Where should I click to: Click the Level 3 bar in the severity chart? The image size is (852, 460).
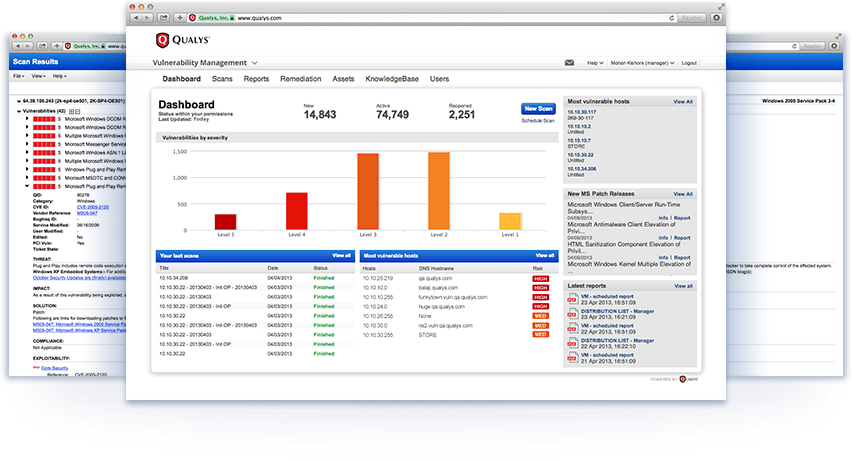point(368,191)
